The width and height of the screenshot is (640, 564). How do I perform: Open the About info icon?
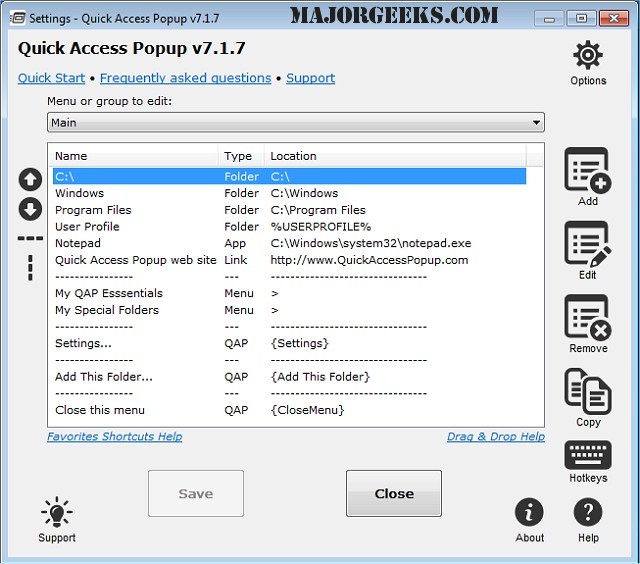pyautogui.click(x=529, y=513)
